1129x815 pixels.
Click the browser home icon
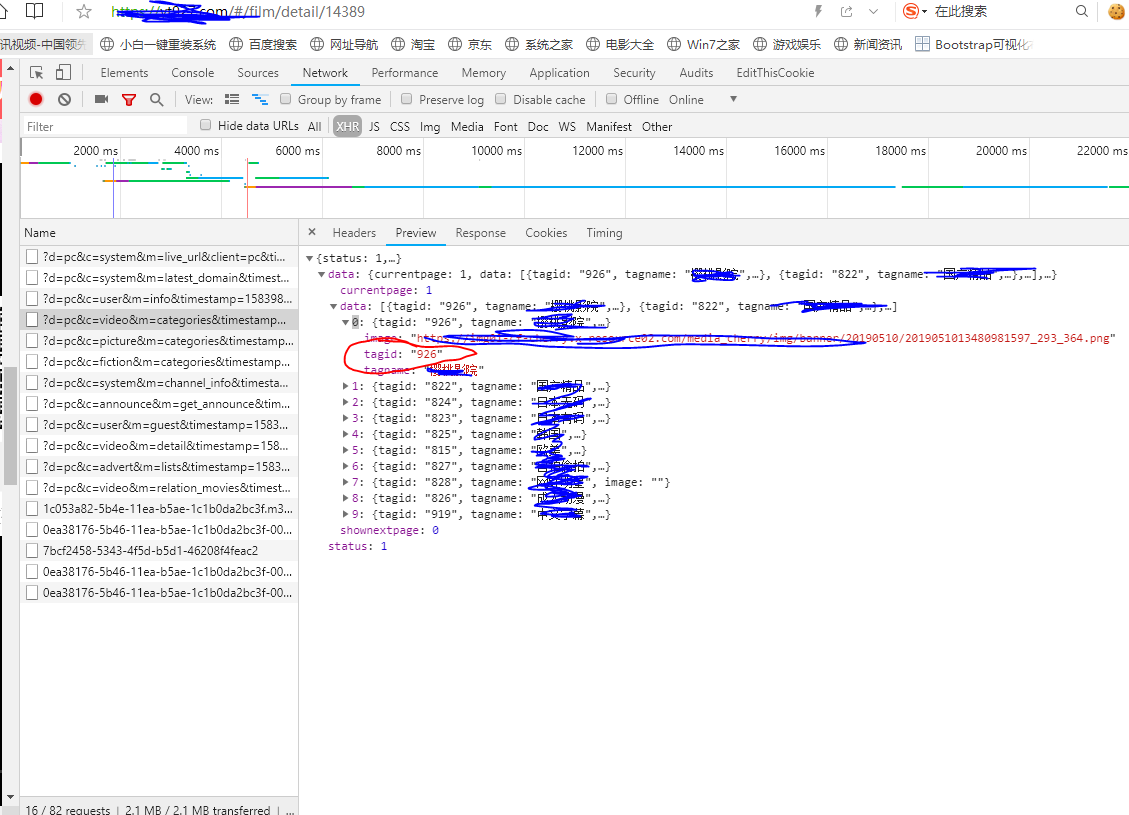tap(4, 11)
